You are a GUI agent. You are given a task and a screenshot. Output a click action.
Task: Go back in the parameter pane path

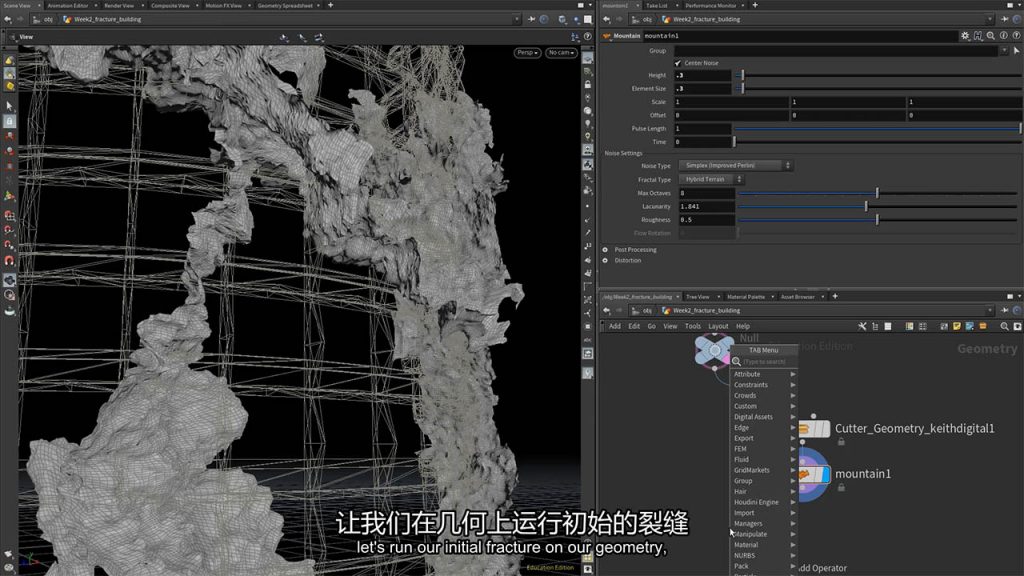coord(607,20)
